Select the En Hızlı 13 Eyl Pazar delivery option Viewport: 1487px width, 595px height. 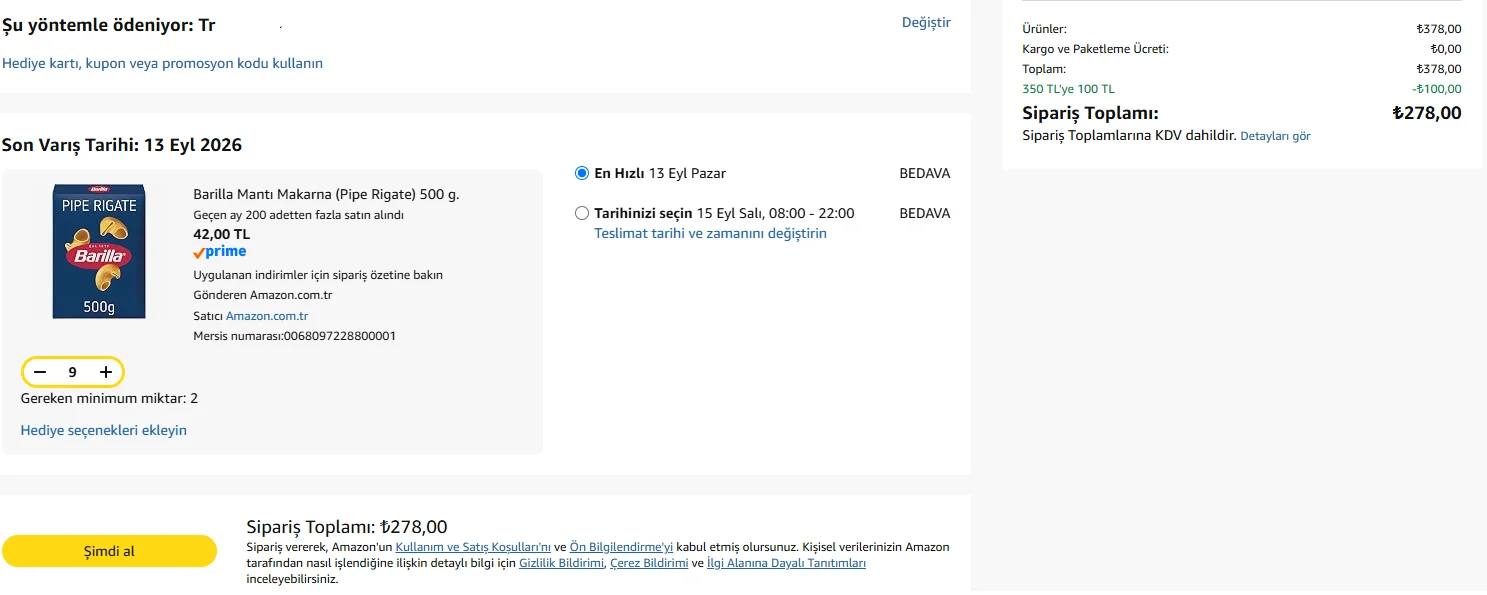(x=582, y=173)
